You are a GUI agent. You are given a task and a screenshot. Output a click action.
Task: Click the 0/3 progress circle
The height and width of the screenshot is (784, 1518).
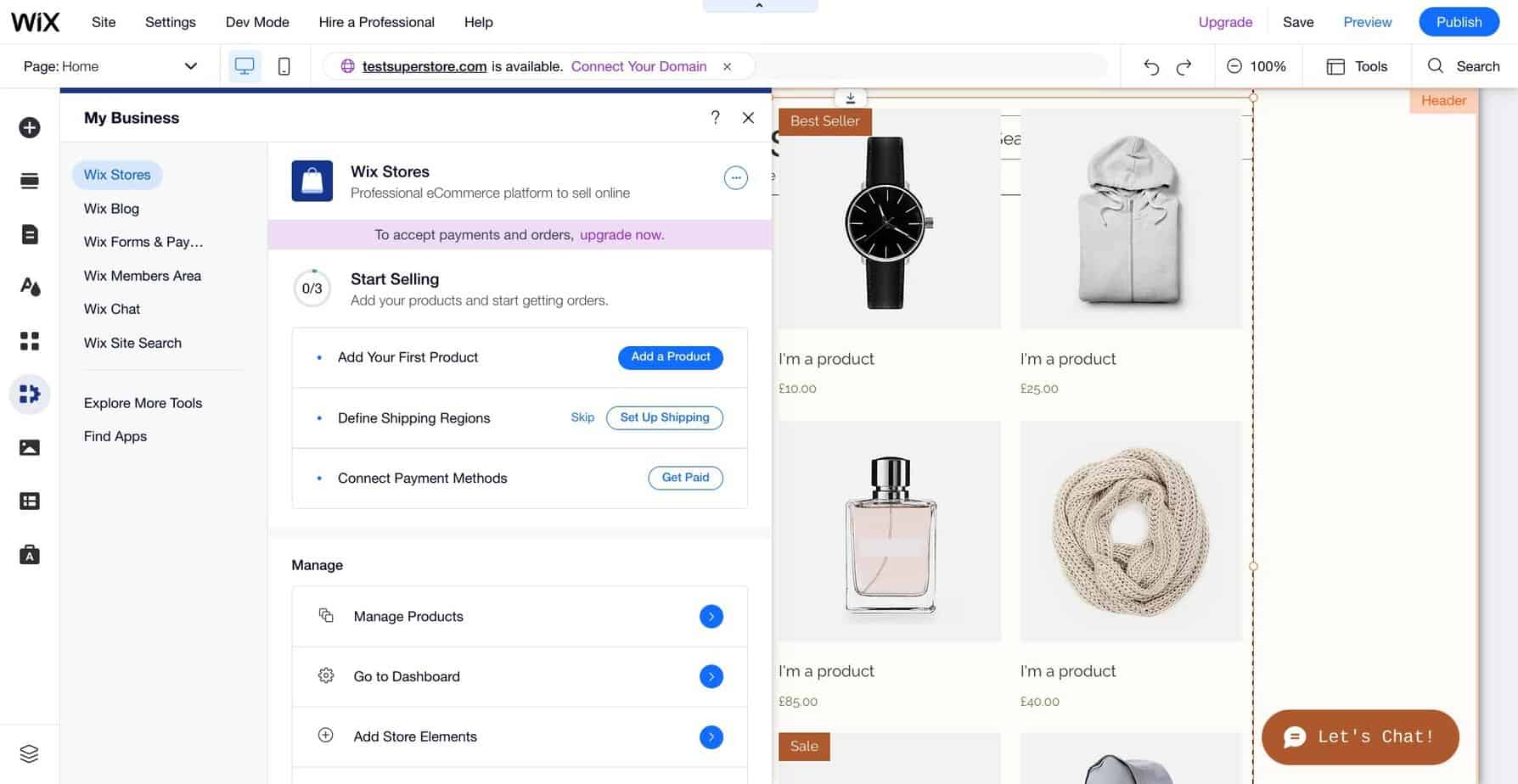tap(312, 288)
